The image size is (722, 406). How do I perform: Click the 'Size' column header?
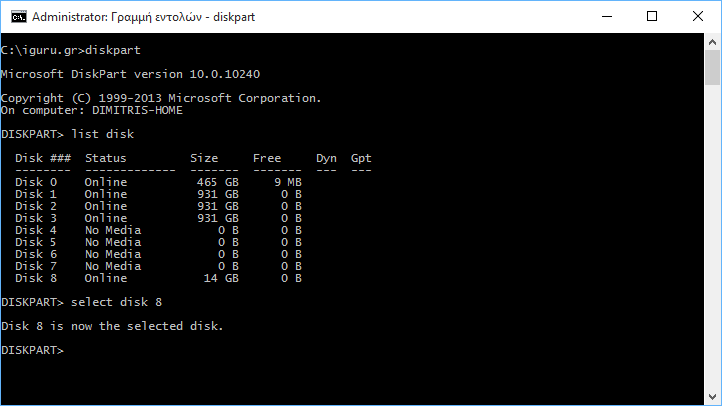pyautogui.click(x=204, y=158)
